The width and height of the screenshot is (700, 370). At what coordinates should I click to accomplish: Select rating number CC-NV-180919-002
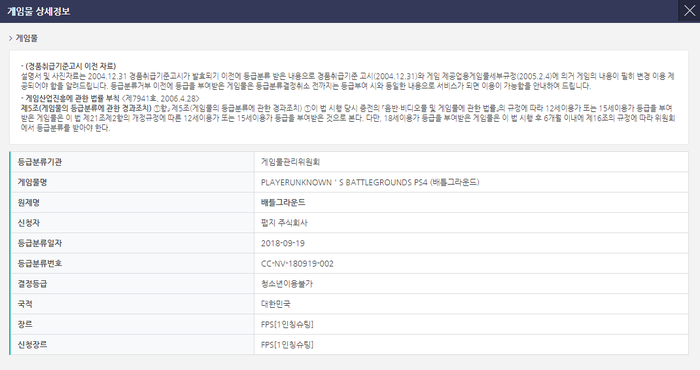297,263
